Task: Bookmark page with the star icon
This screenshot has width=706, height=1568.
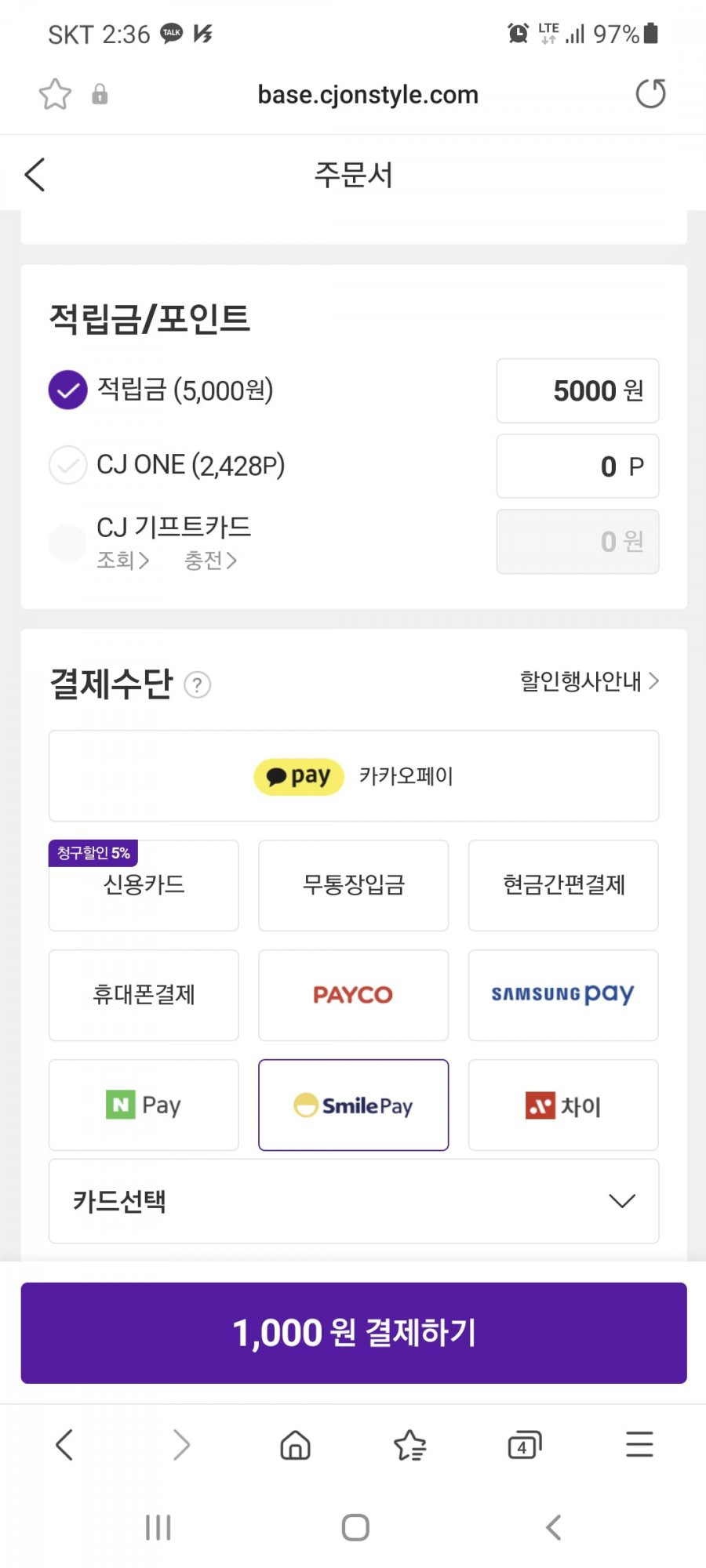Action: tap(55, 94)
